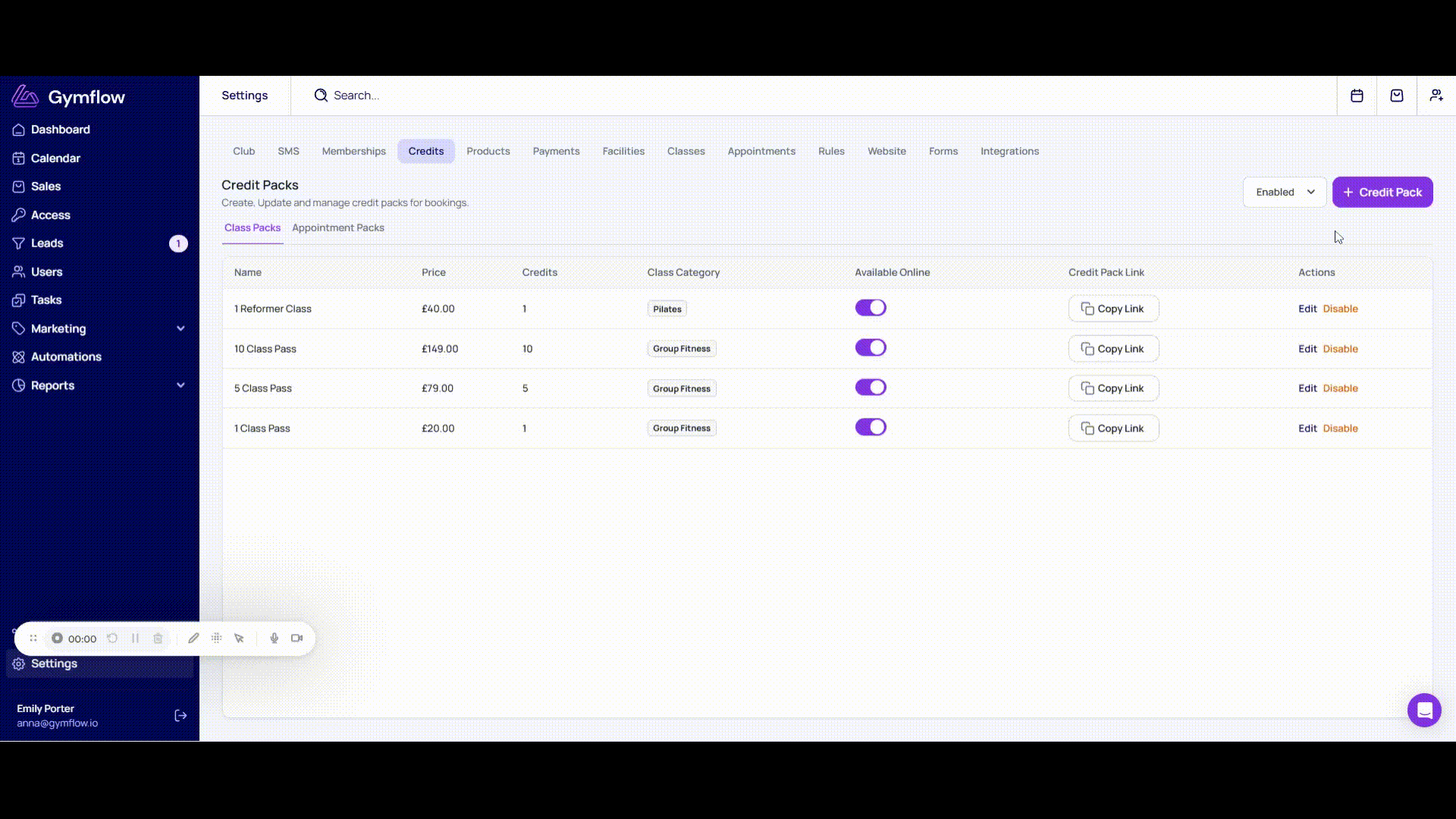Edit the 1 Reformer Class pack

coord(1307,309)
